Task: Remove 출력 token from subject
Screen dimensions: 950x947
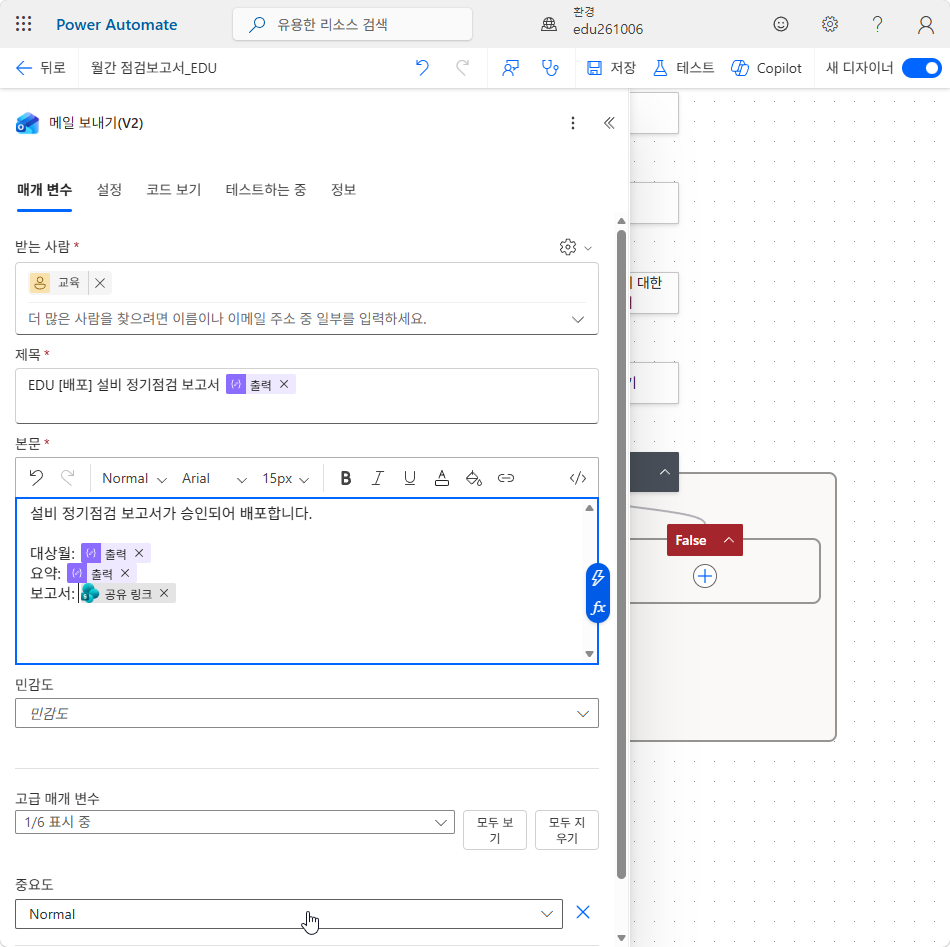Action: [284, 384]
